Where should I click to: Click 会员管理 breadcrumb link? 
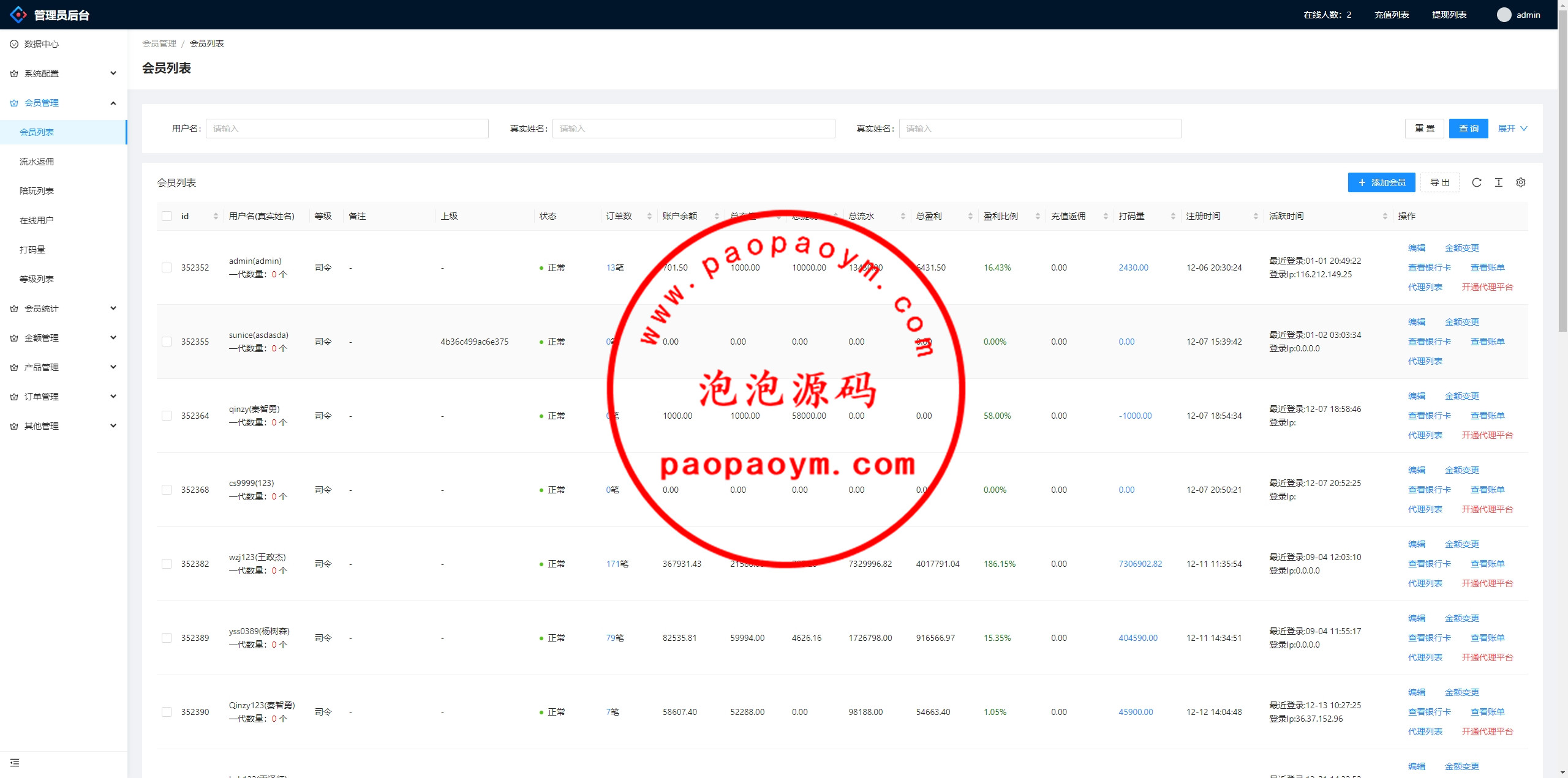(x=159, y=43)
